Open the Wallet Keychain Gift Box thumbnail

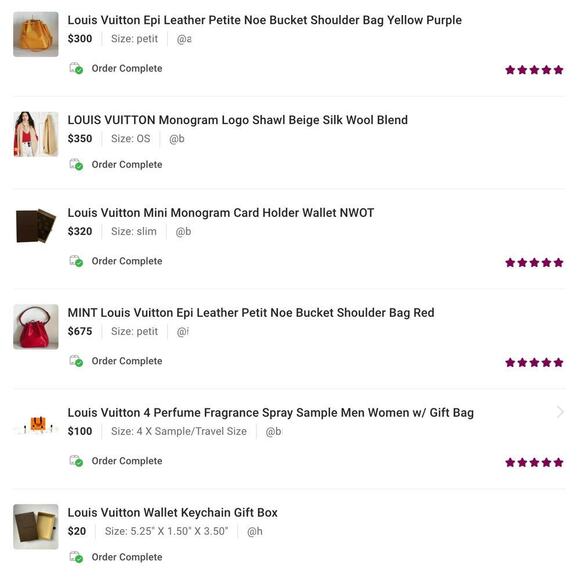coord(36,526)
